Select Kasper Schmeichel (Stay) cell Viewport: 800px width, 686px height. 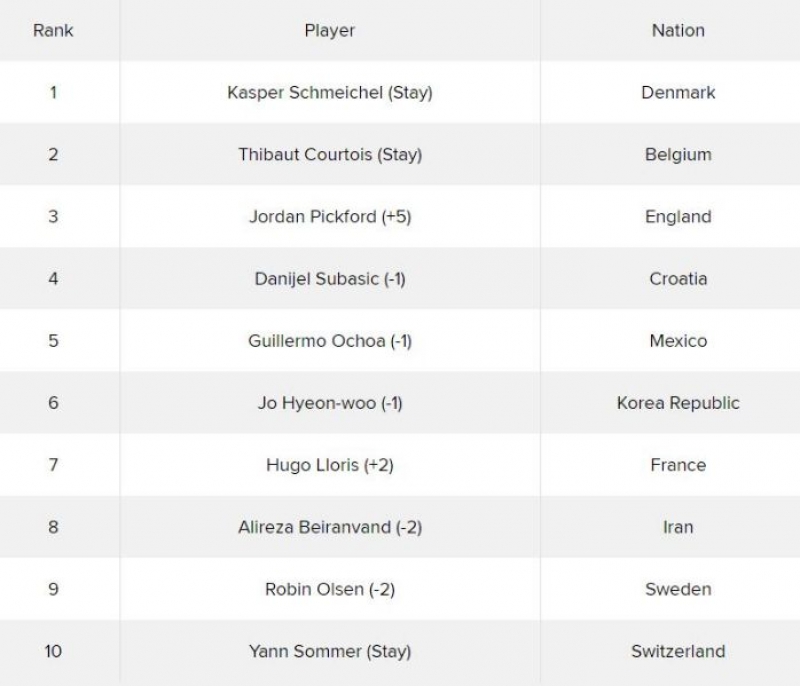[x=330, y=92]
